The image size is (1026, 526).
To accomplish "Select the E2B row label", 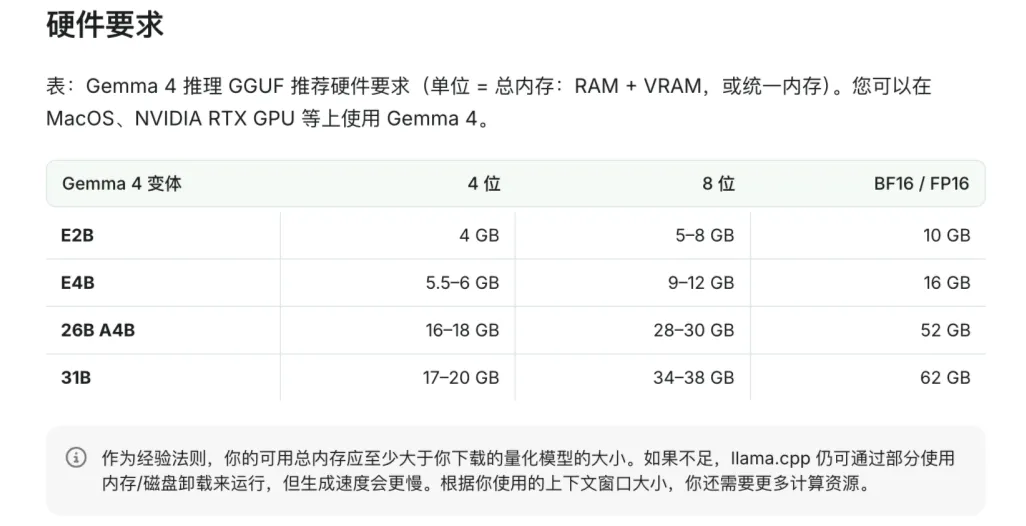I will [78, 236].
